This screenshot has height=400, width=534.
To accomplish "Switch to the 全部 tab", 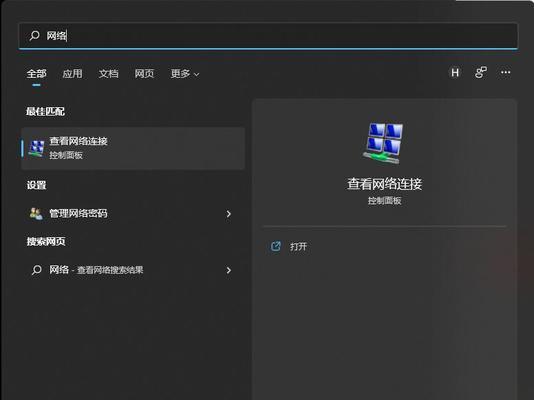I will pos(36,74).
